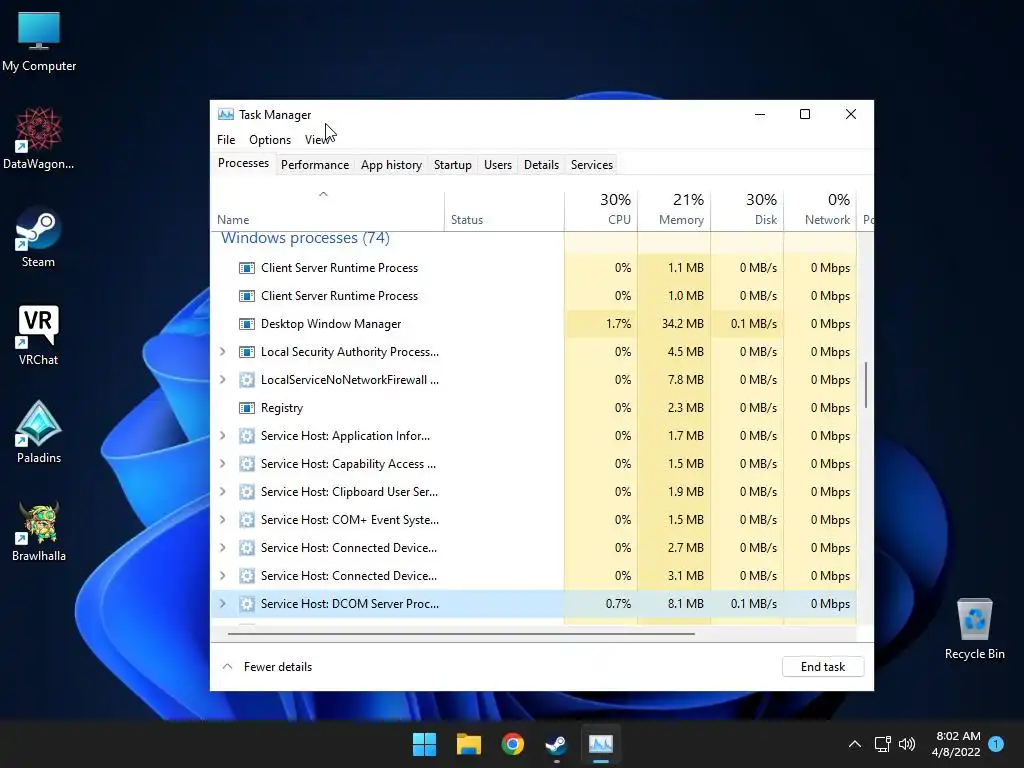Switch to the Performance tab
1024x768 pixels.
pos(315,165)
